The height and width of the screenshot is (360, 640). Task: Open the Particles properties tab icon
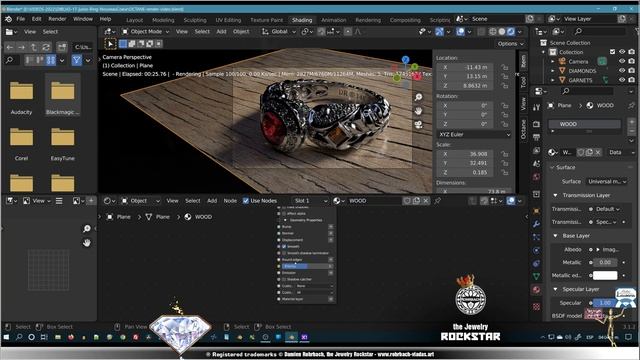(536, 237)
